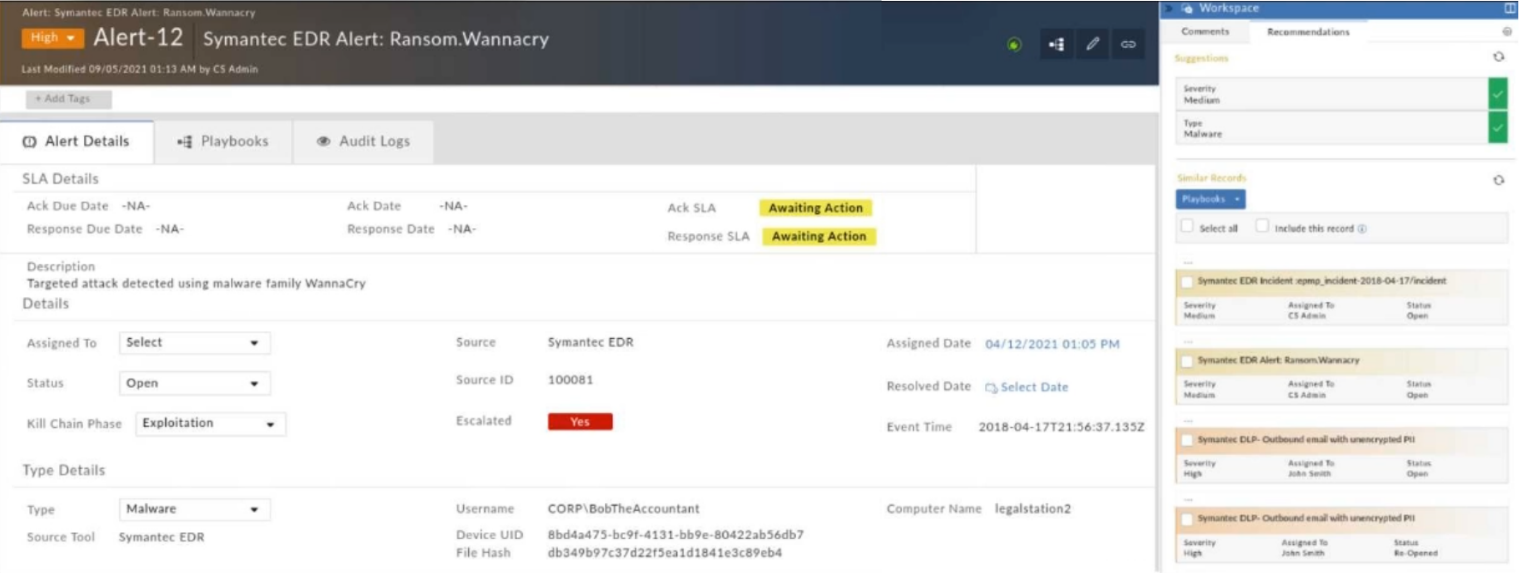Click the Alert-12 identifier text
The height and width of the screenshot is (573, 1520).
point(138,38)
